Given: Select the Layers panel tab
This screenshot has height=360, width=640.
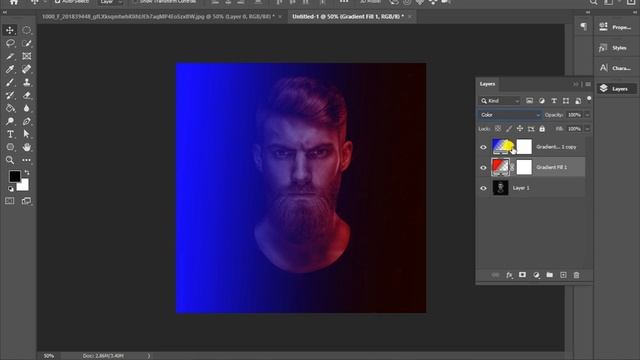Looking at the screenshot, I should (x=487, y=84).
